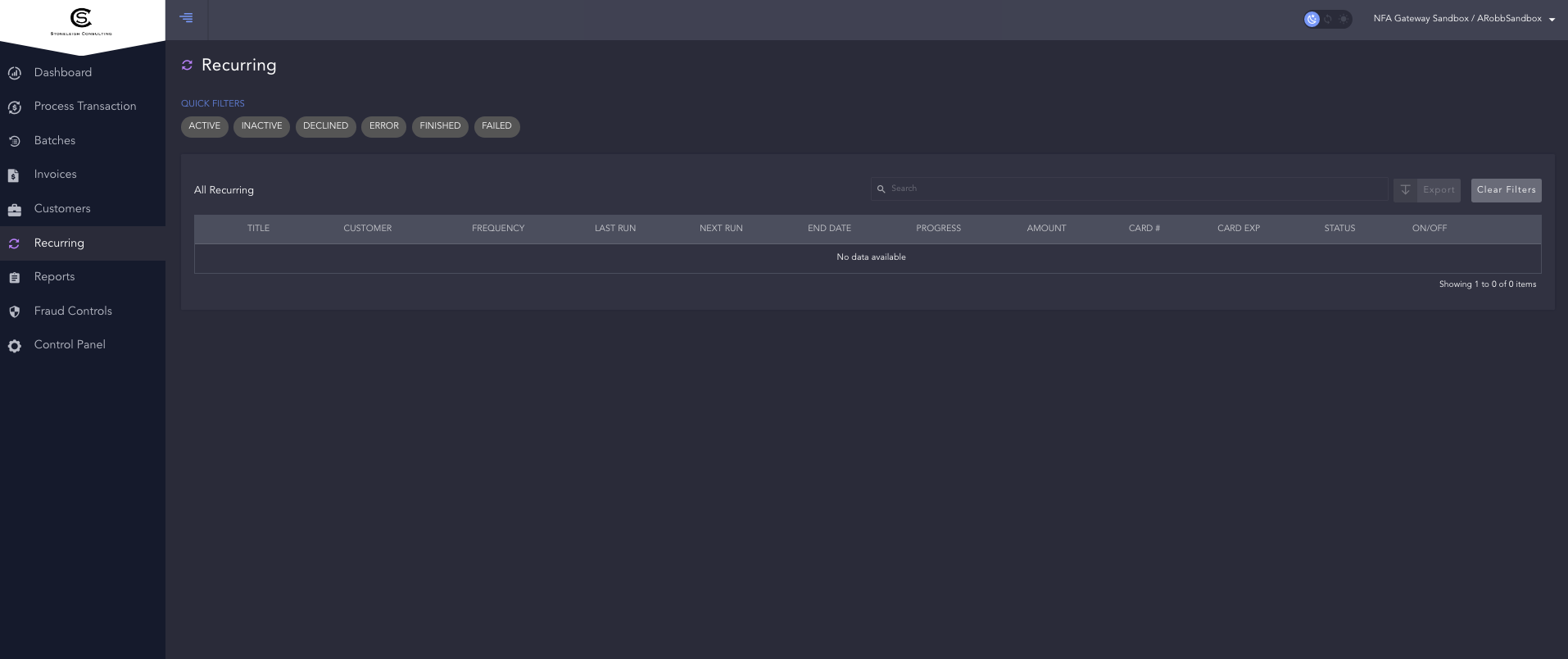Click the Customers briefcase icon
The image size is (1568, 659).
[14, 210]
